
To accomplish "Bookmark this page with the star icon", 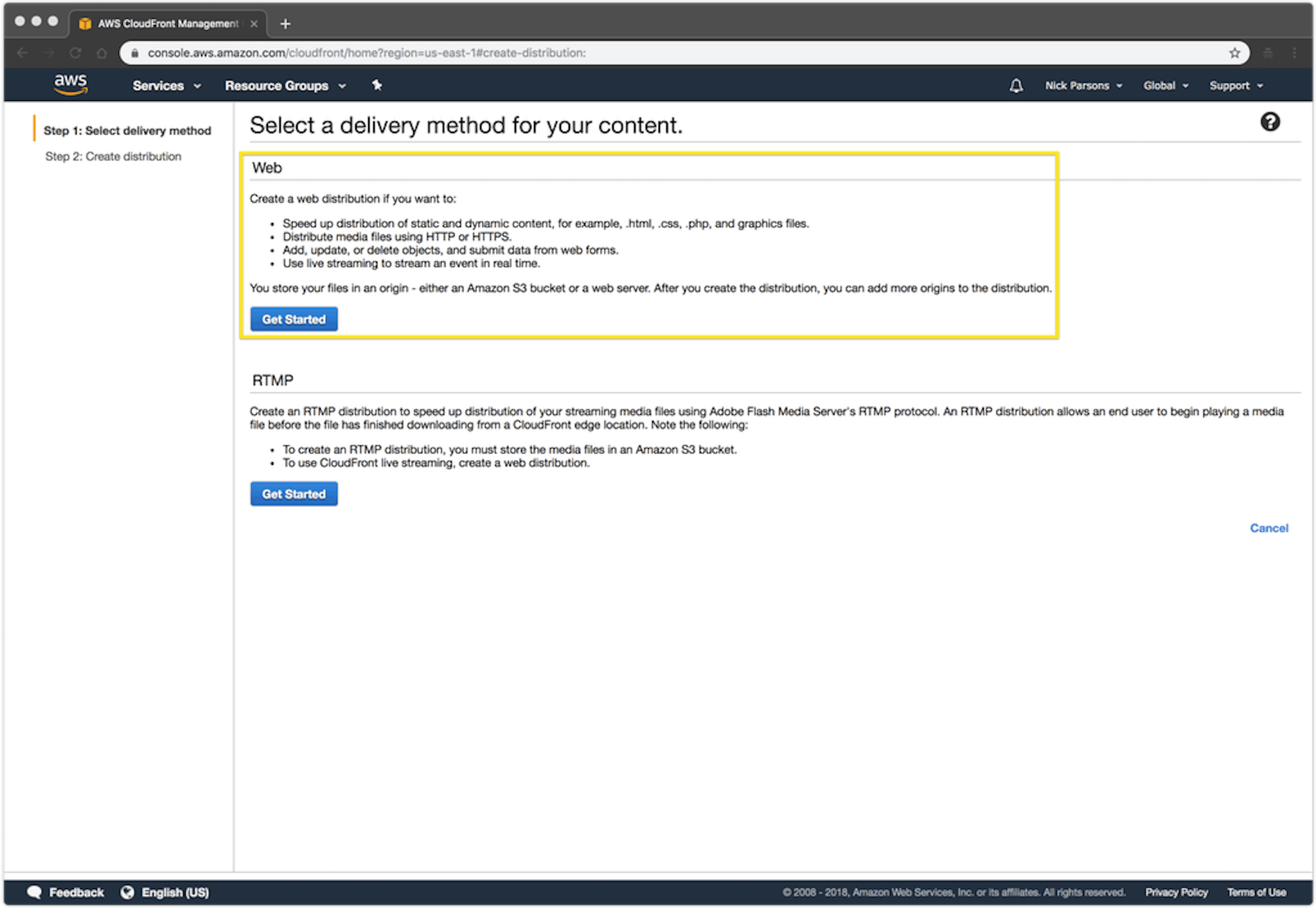I will (1234, 53).
